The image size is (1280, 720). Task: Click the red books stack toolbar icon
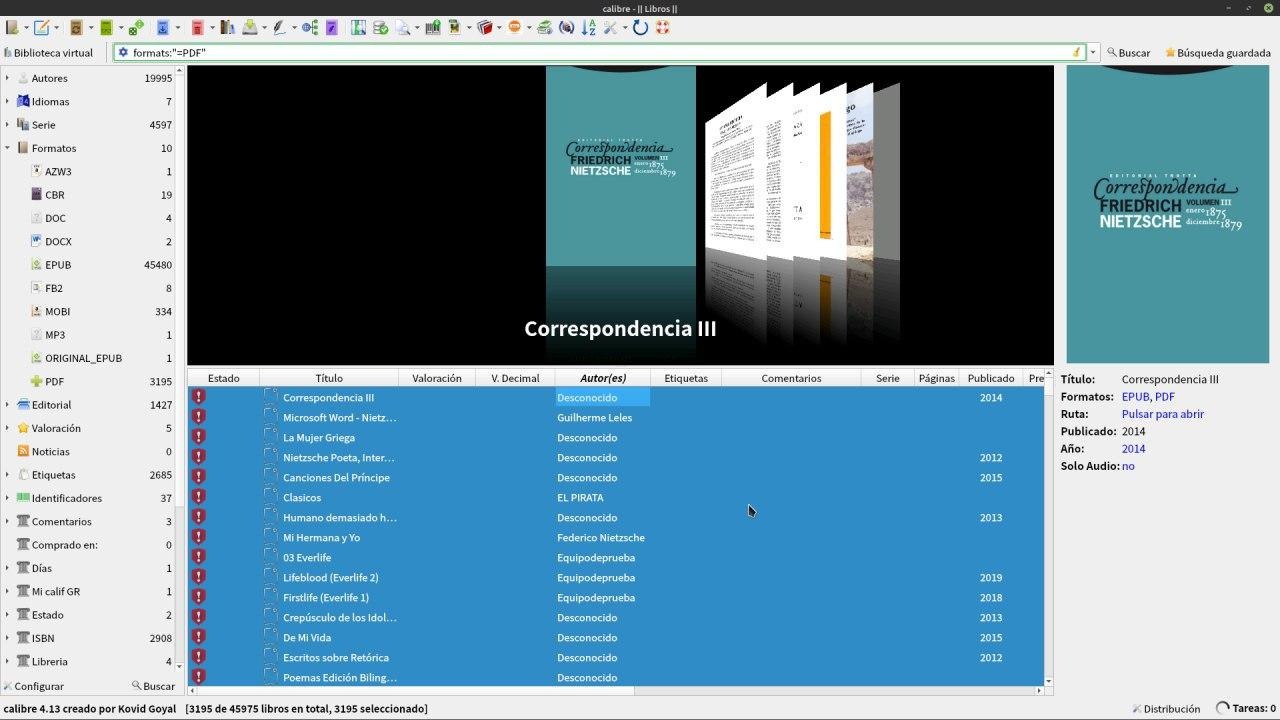pyautogui.click(x=485, y=28)
